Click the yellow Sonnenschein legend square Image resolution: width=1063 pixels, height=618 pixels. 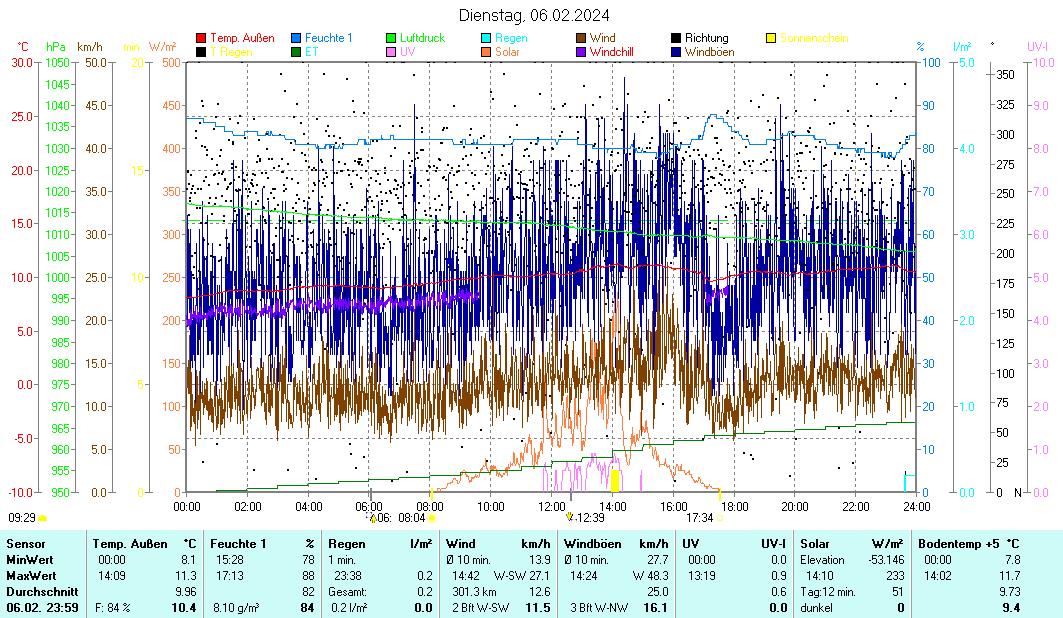tap(771, 38)
